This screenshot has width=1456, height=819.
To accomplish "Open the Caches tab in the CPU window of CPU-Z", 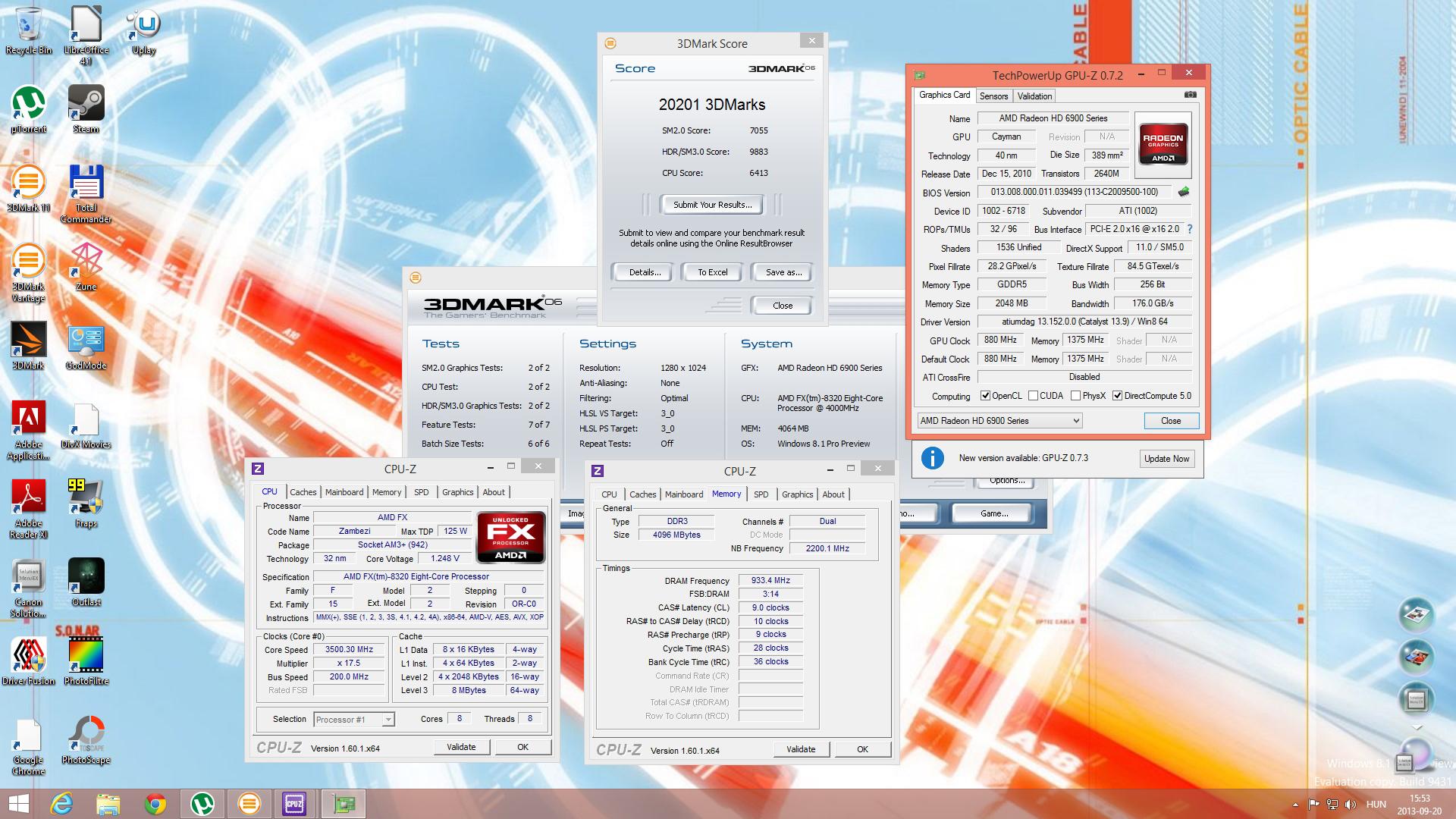I will pos(303,492).
